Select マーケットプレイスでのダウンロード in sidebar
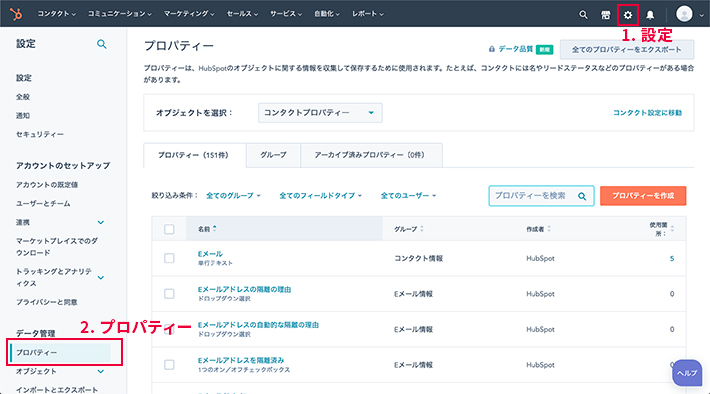This screenshot has height=394, width=710. click(x=57, y=247)
